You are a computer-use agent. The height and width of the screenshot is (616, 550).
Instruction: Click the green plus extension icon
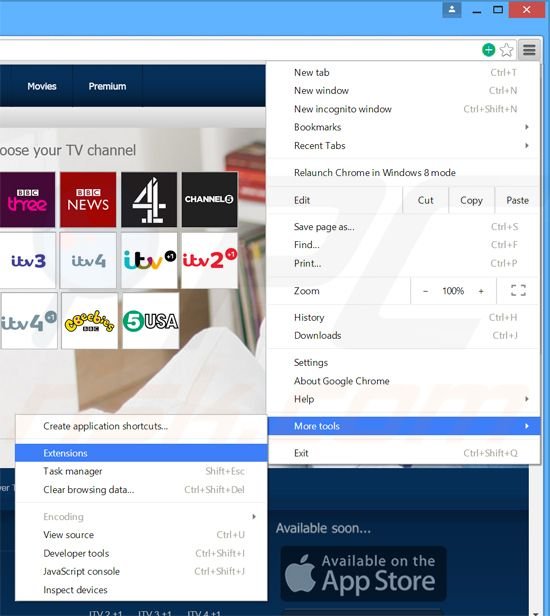tap(489, 50)
